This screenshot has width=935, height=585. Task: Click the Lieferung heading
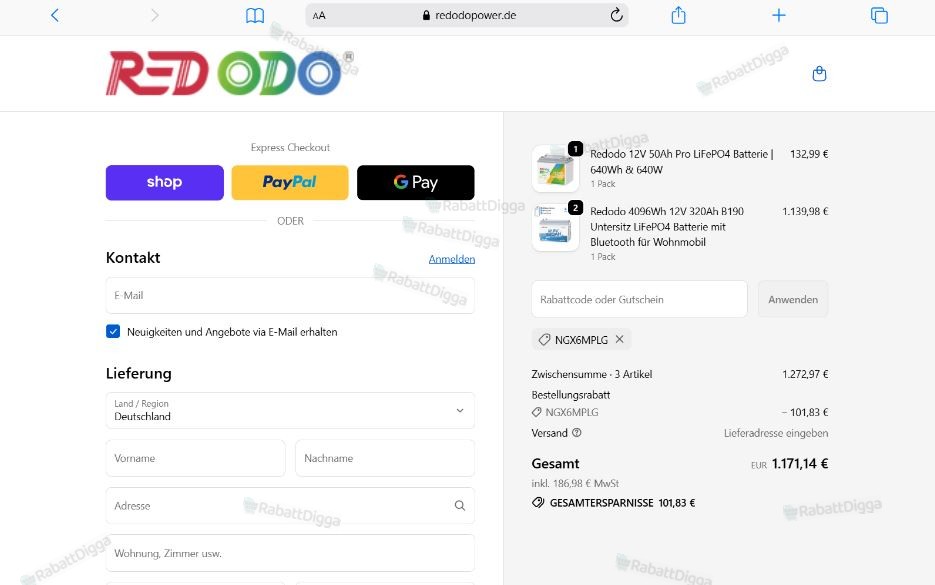138,373
